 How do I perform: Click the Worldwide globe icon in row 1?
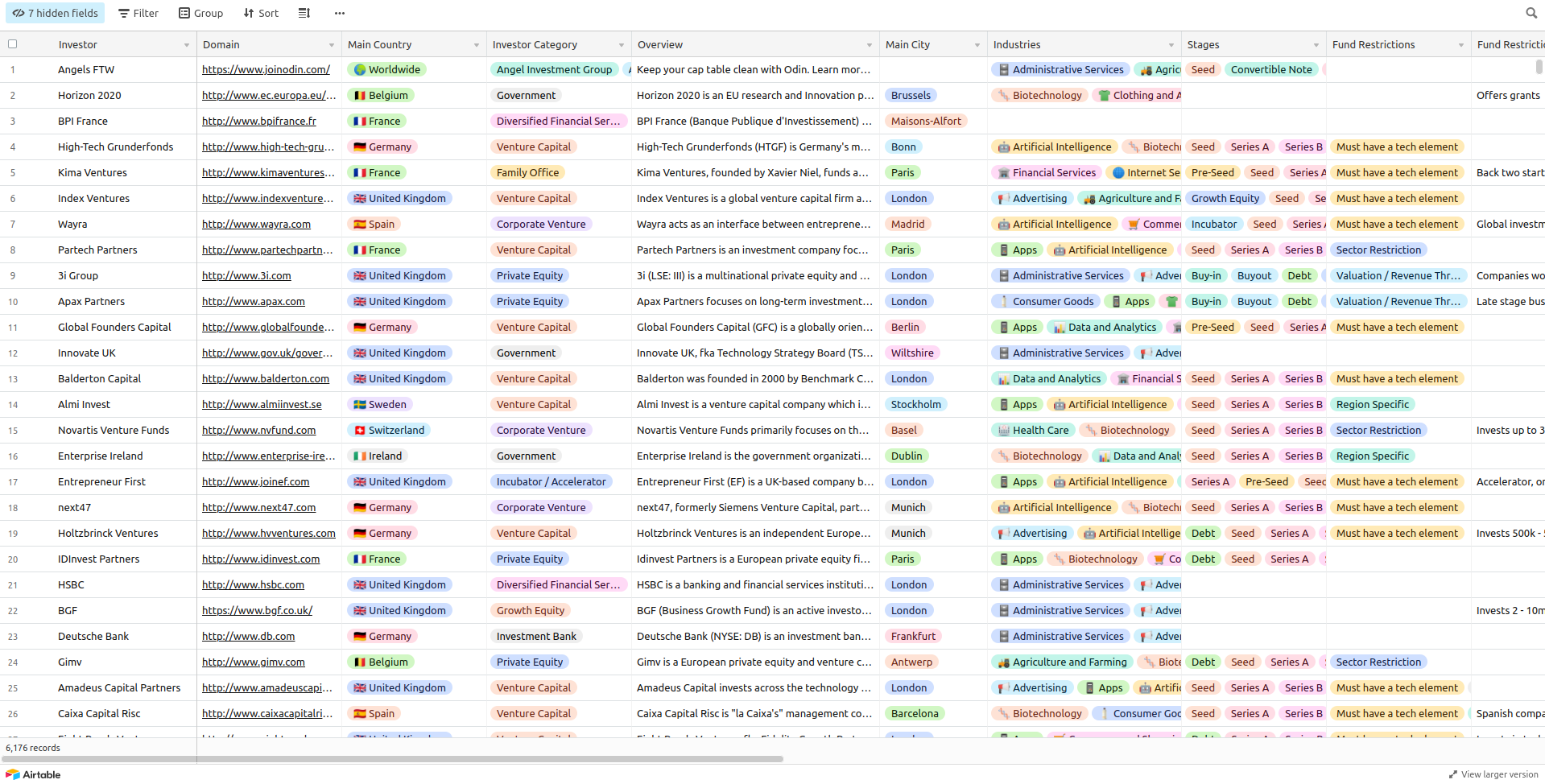click(x=360, y=70)
